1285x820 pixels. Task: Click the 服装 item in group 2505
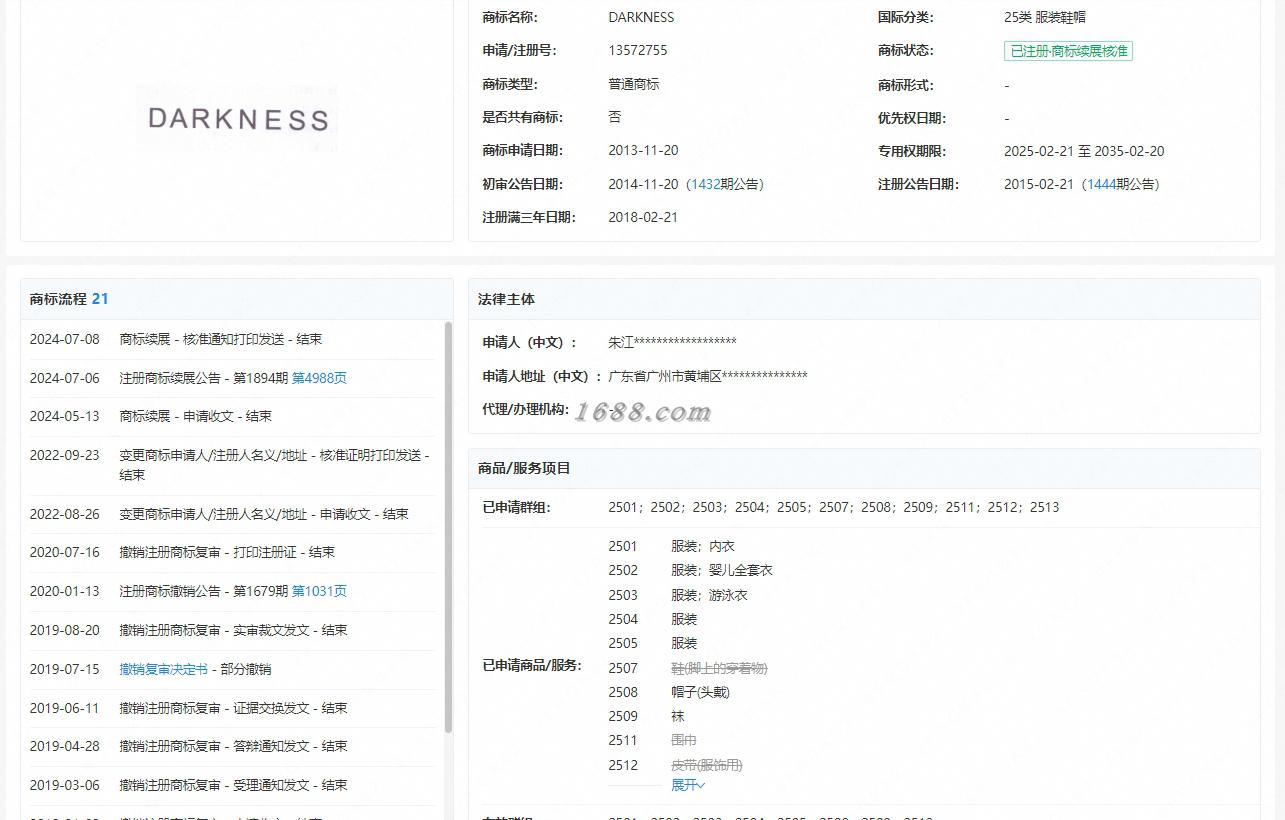684,643
